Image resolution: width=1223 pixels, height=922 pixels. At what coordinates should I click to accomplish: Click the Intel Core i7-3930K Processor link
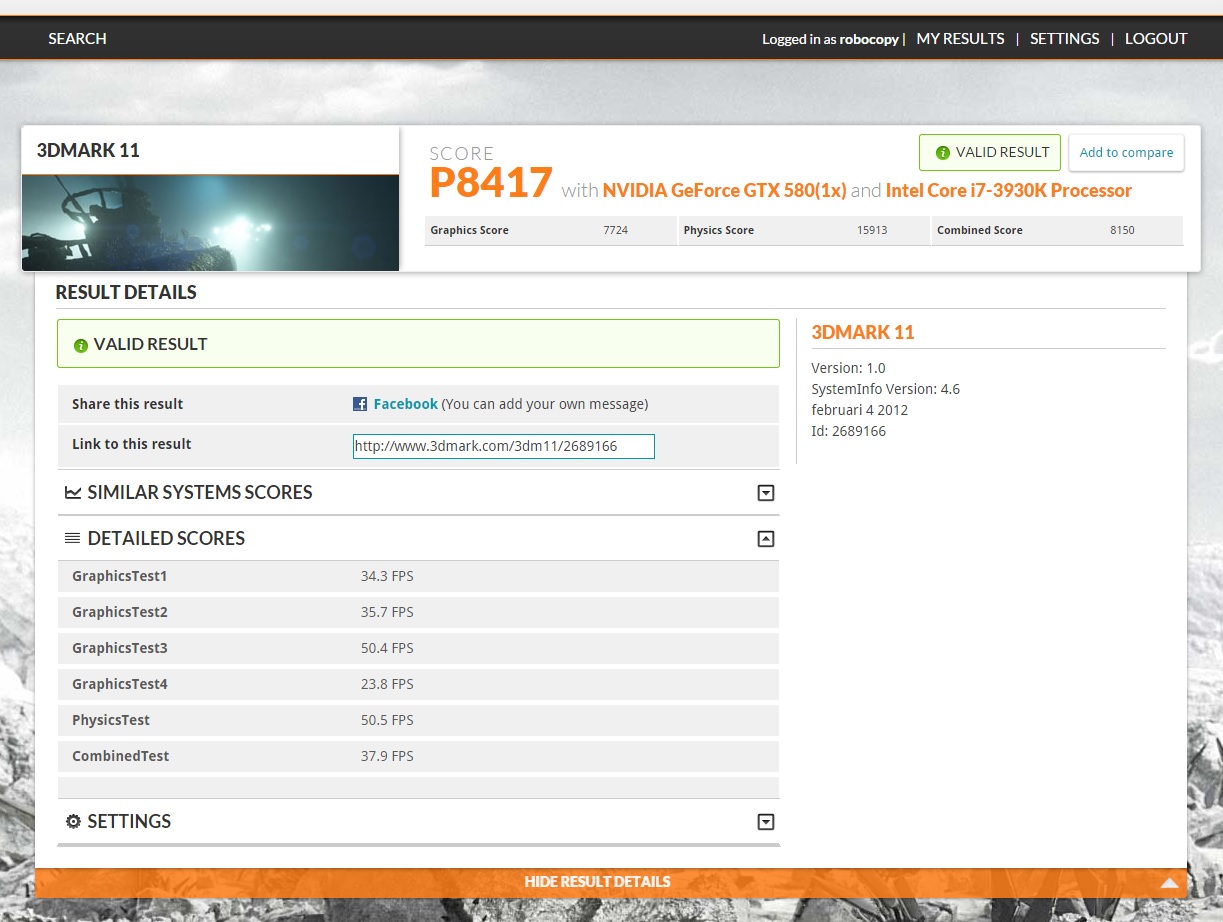[1009, 190]
